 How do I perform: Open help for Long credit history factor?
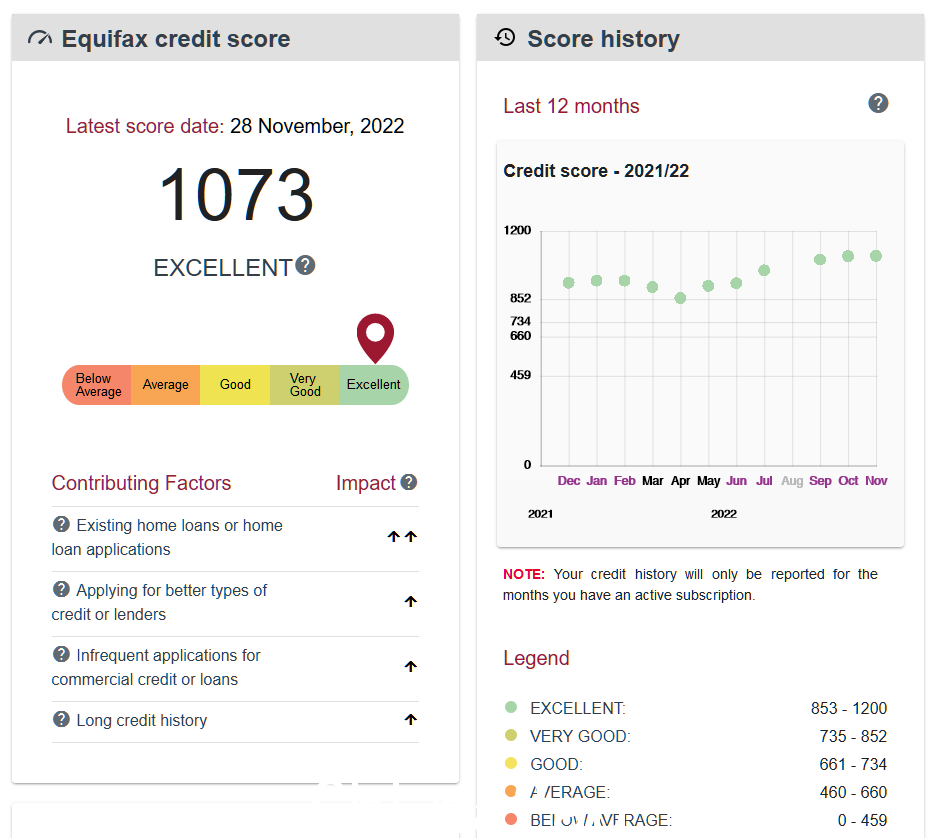61,720
